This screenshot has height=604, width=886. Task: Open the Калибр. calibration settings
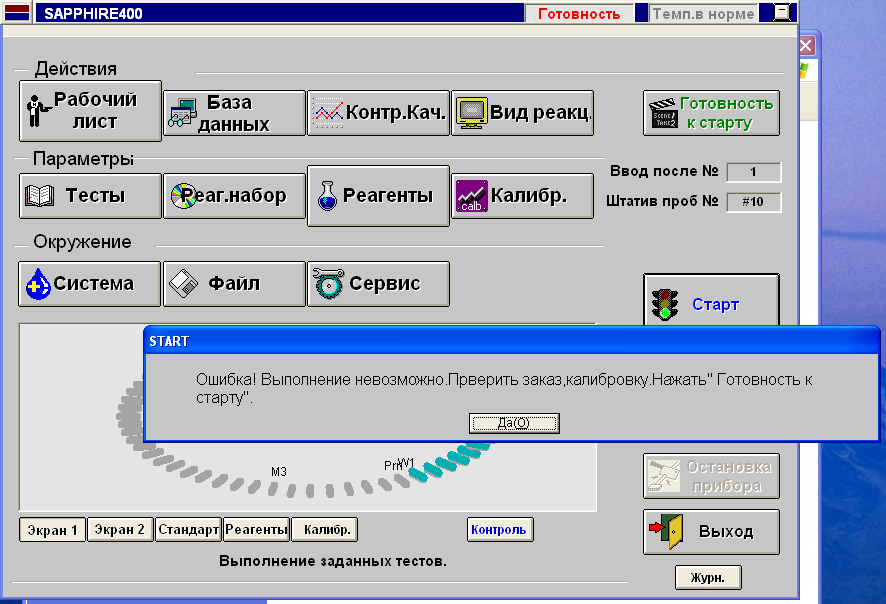tap(523, 195)
